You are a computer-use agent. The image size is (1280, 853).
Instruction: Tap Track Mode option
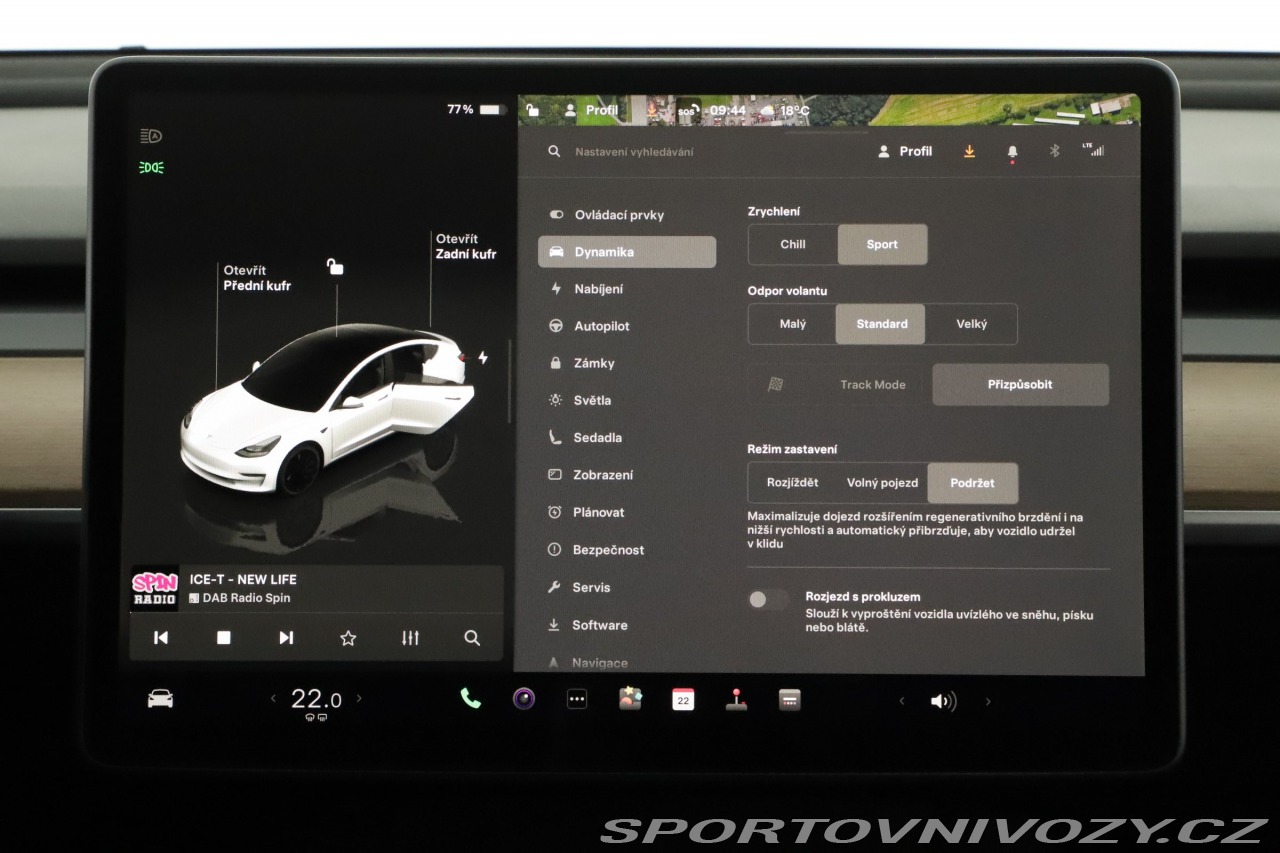click(840, 384)
